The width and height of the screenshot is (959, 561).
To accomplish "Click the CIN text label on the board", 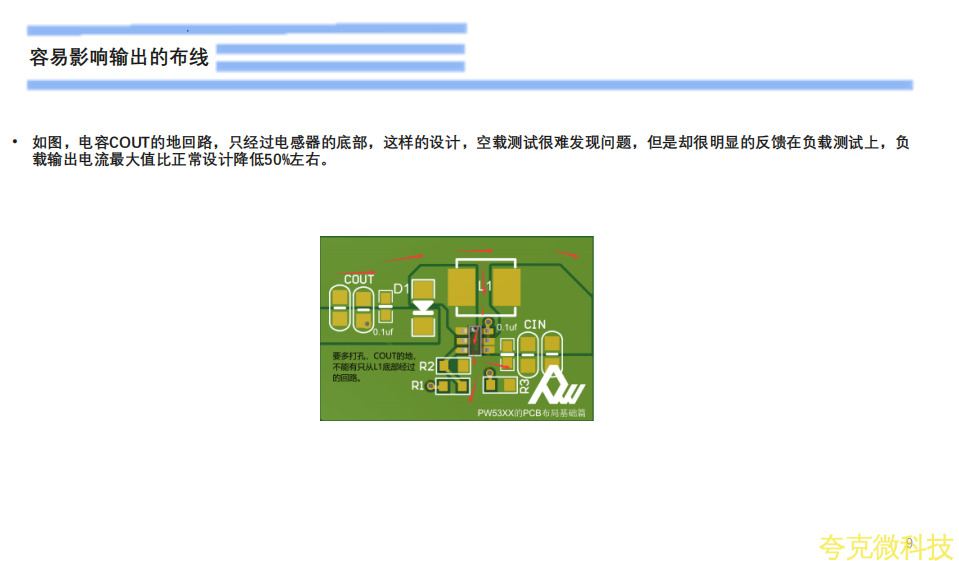I will (x=535, y=325).
